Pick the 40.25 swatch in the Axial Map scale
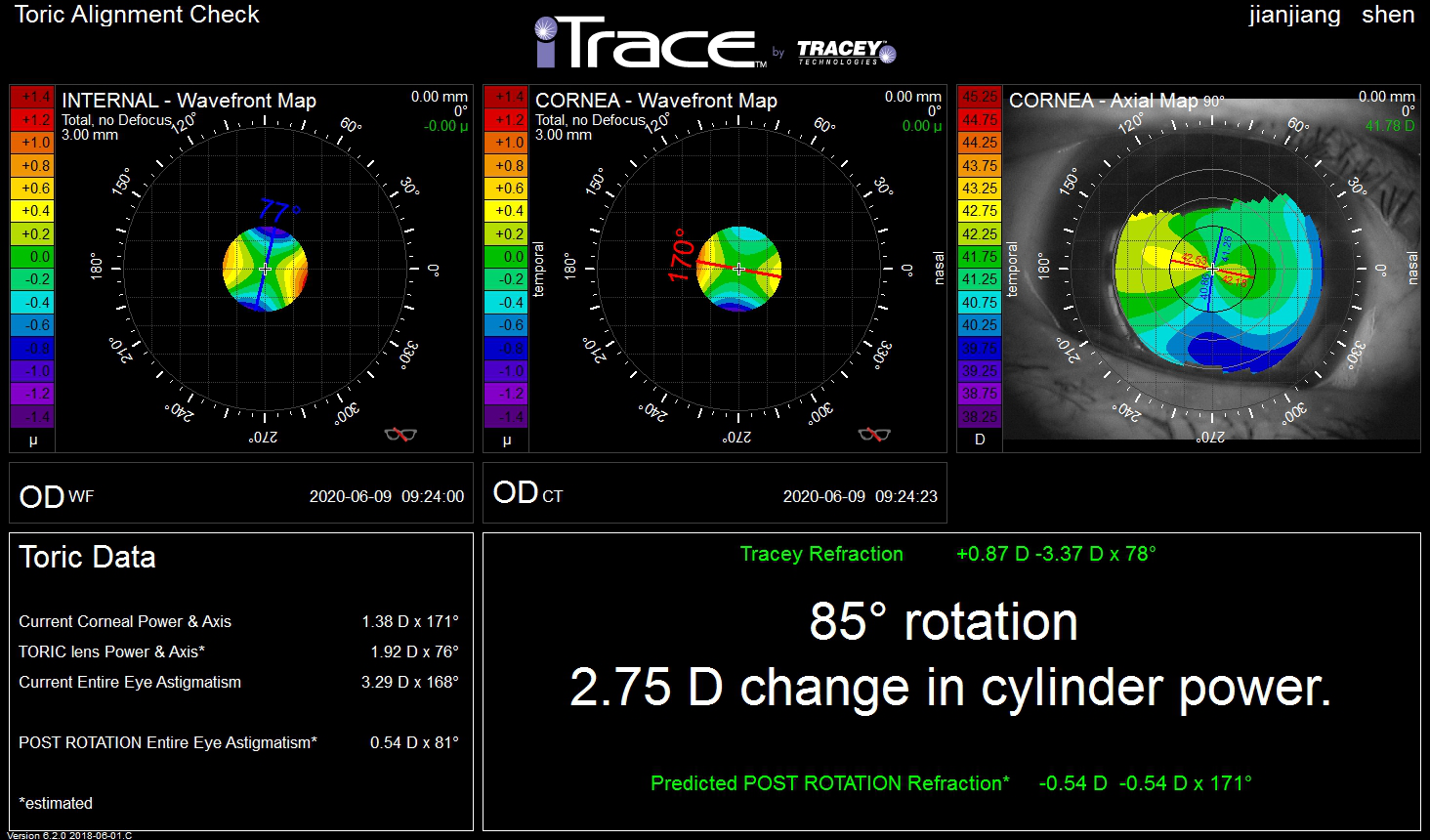Screen dimensions: 1430x840 click(980, 324)
